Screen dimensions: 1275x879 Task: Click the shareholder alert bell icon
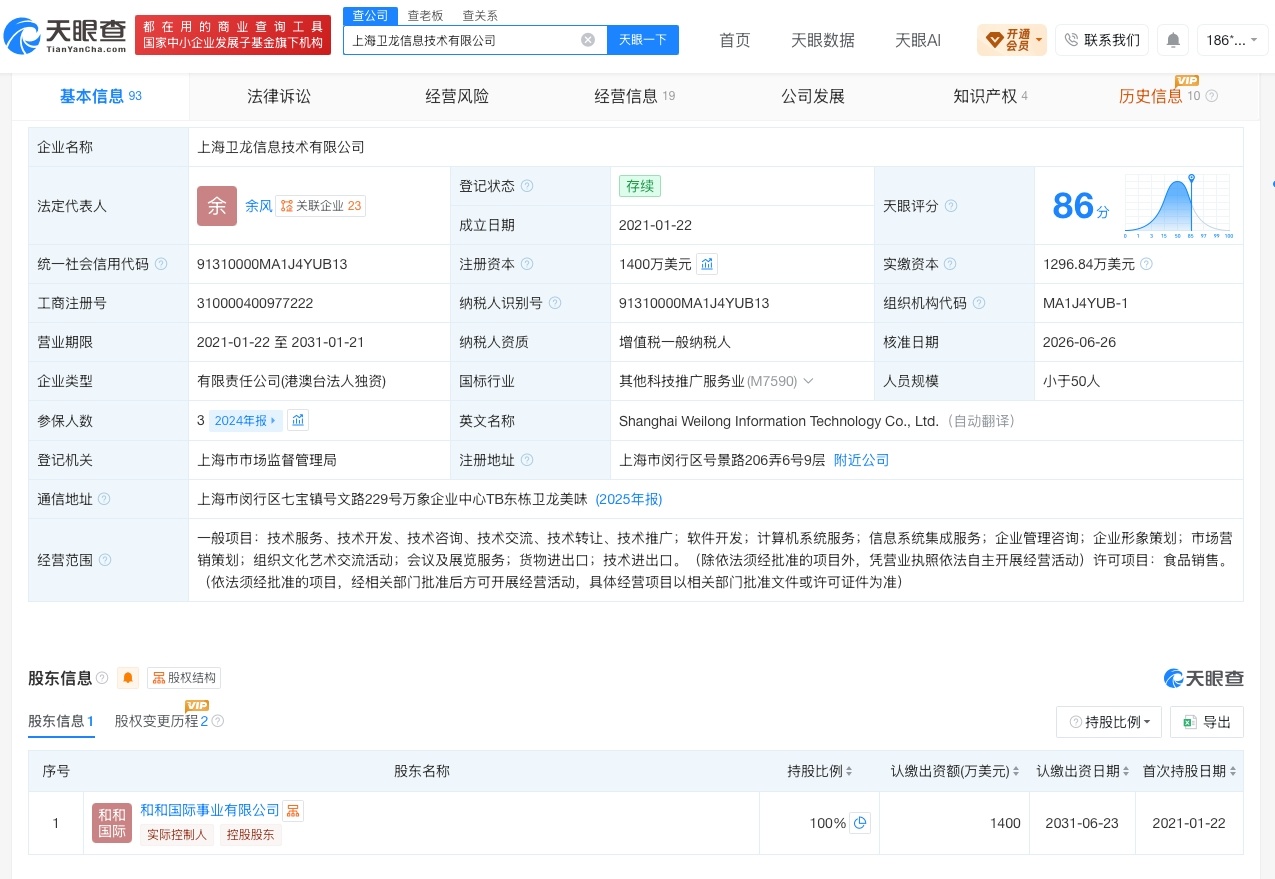coord(128,678)
